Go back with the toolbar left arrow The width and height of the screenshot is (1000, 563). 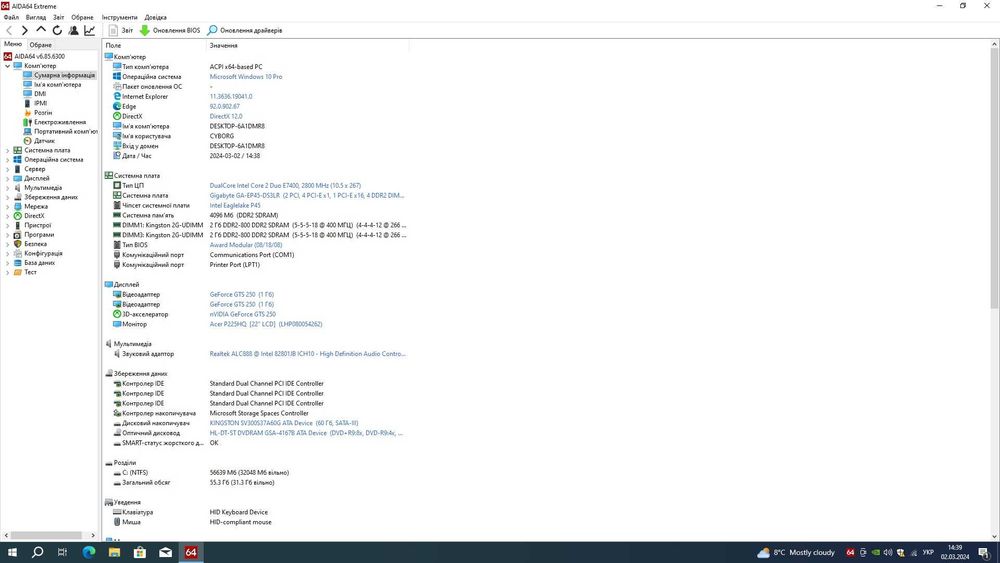[x=9, y=30]
